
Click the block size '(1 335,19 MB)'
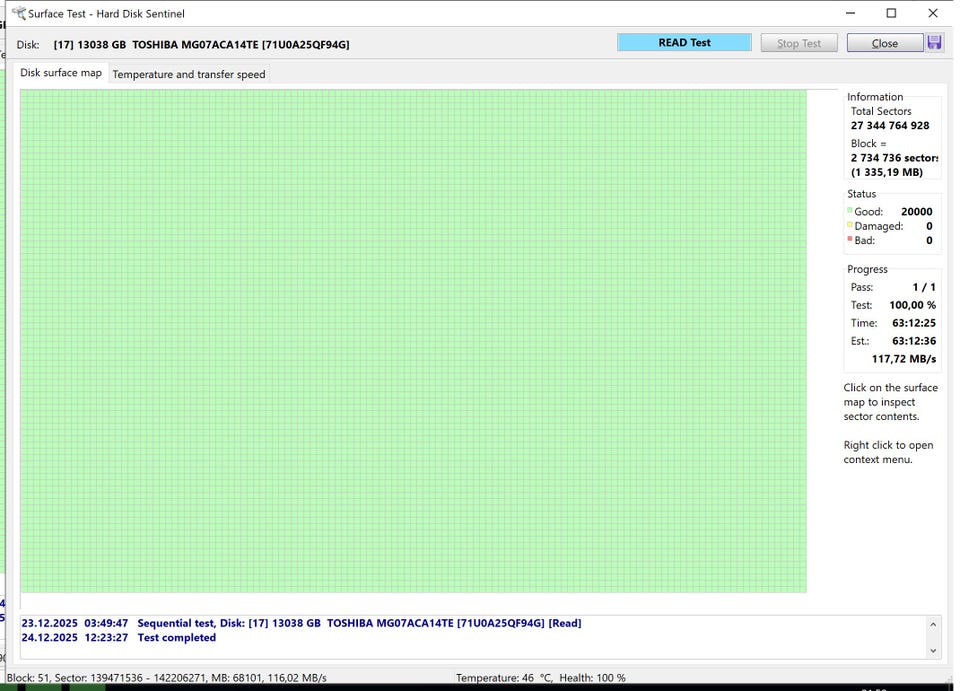[x=887, y=172]
